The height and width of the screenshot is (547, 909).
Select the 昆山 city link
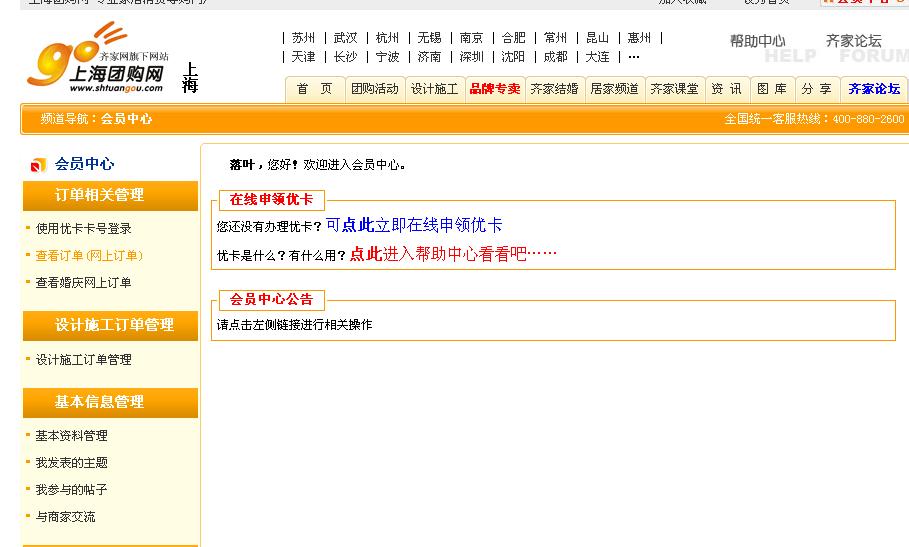point(598,38)
